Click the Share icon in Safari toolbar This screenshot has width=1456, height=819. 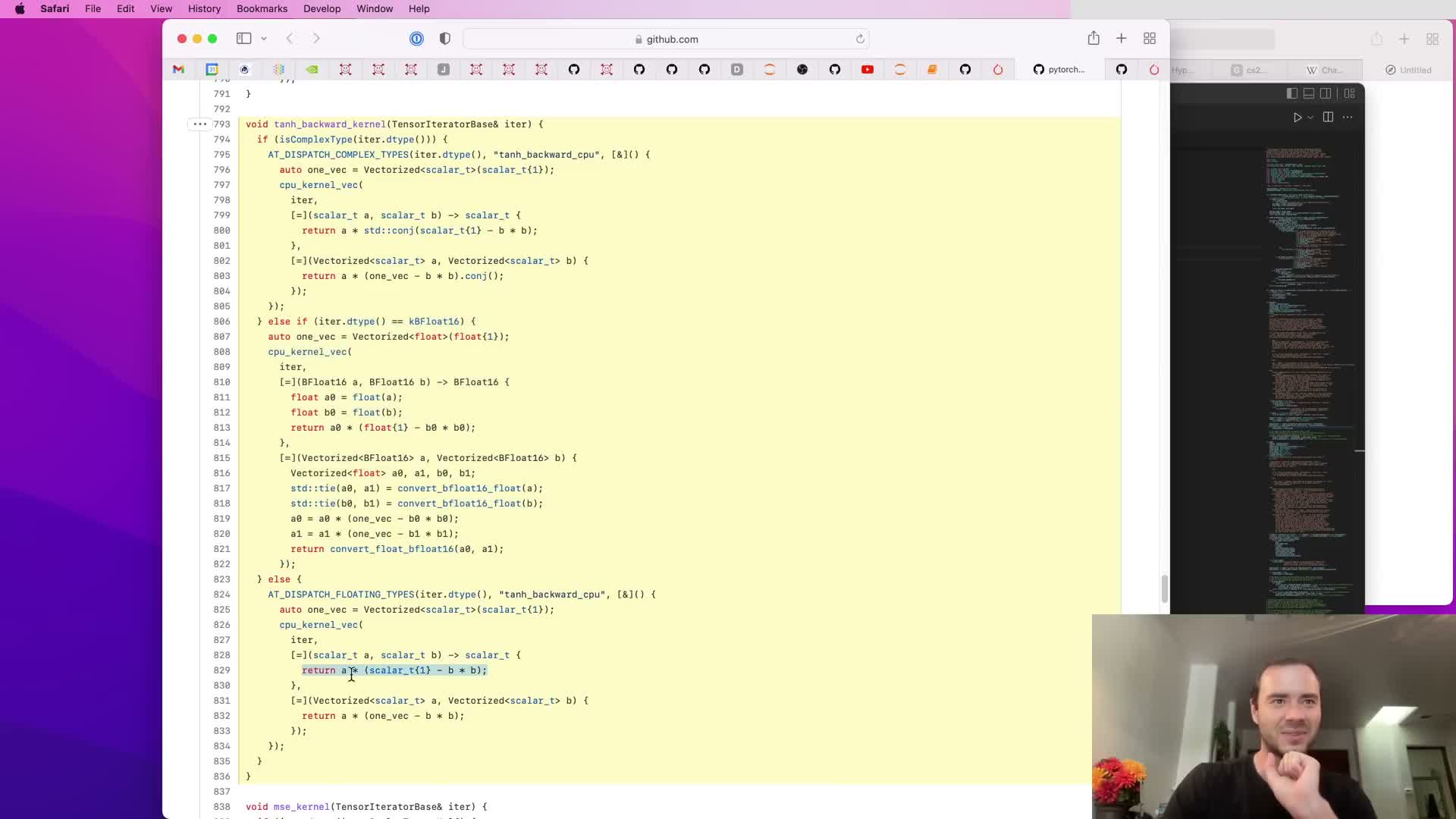[x=1093, y=38]
